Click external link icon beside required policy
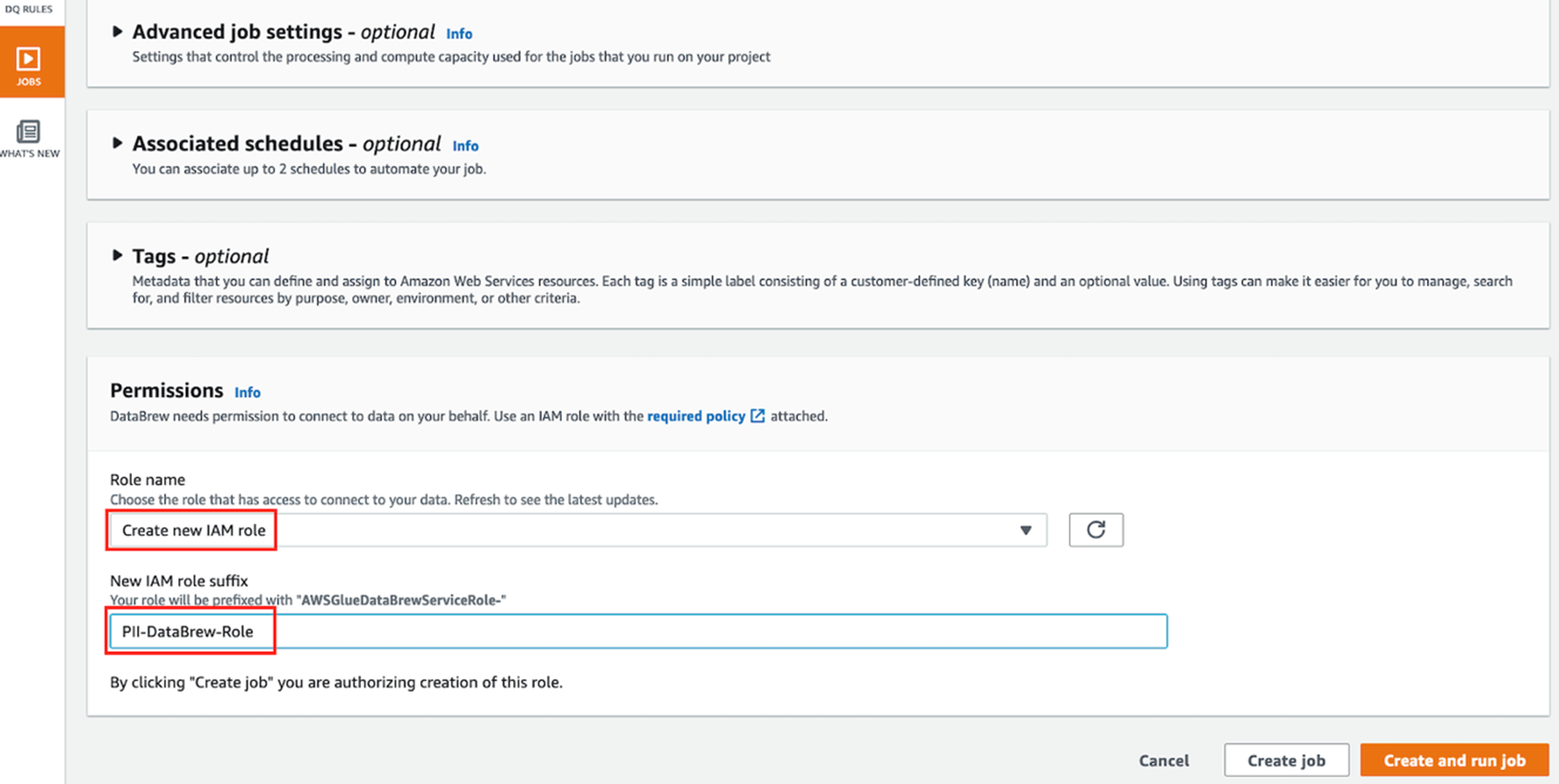 (757, 416)
